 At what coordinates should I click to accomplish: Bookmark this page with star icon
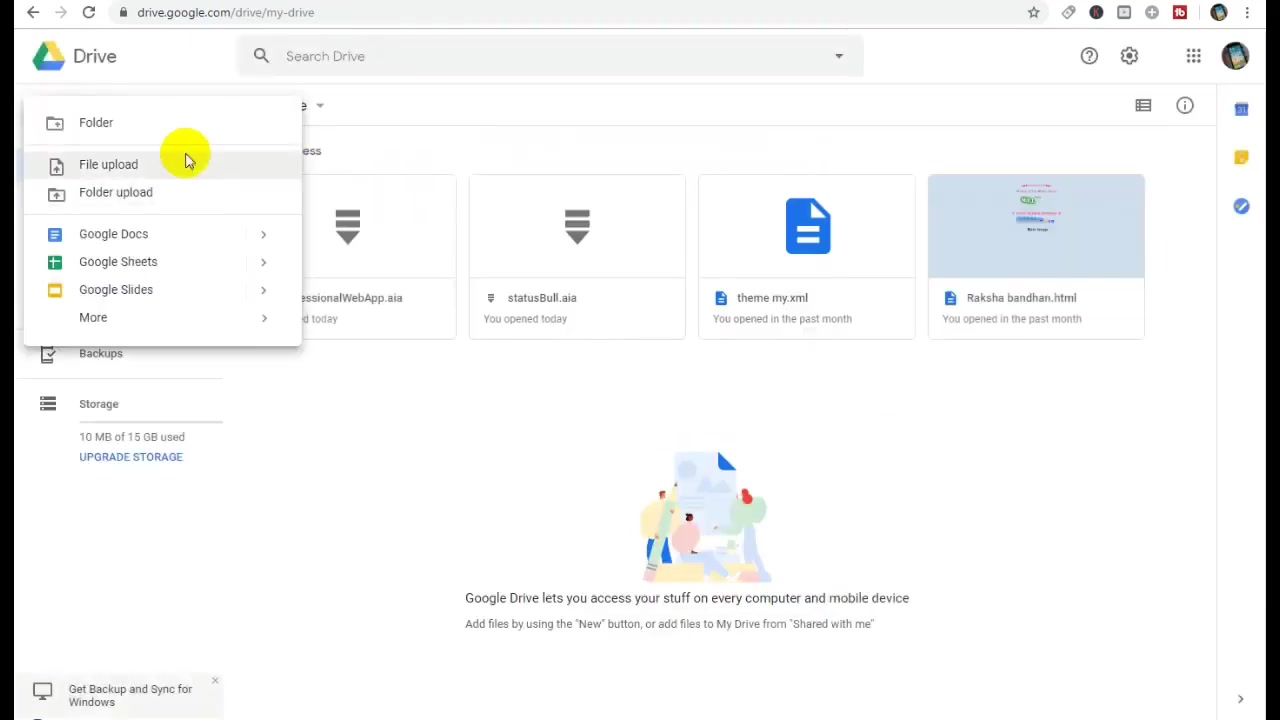coord(1034,12)
